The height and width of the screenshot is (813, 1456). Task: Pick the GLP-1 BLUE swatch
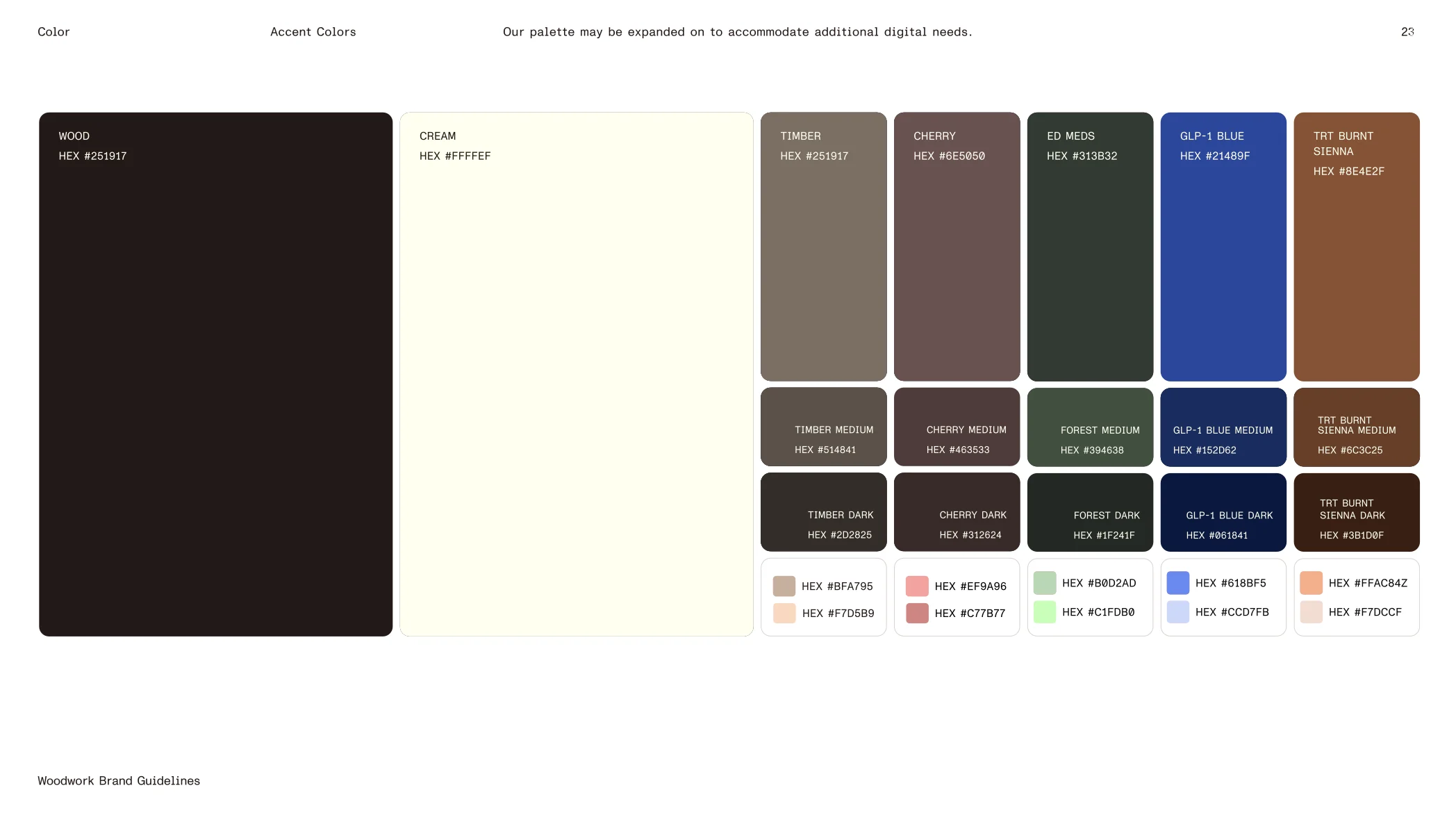pos(1223,247)
